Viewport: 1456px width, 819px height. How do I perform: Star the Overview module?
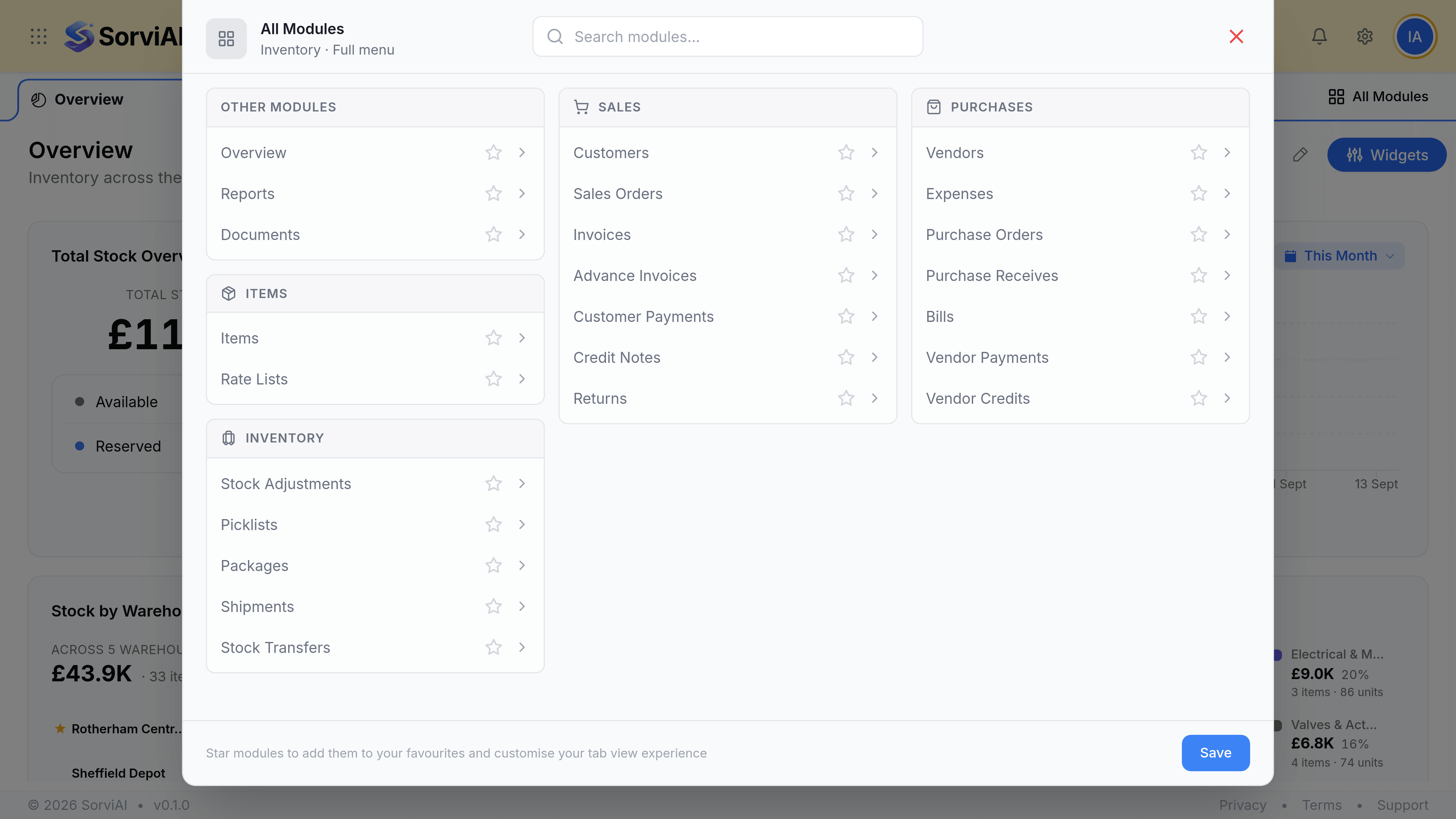493,152
